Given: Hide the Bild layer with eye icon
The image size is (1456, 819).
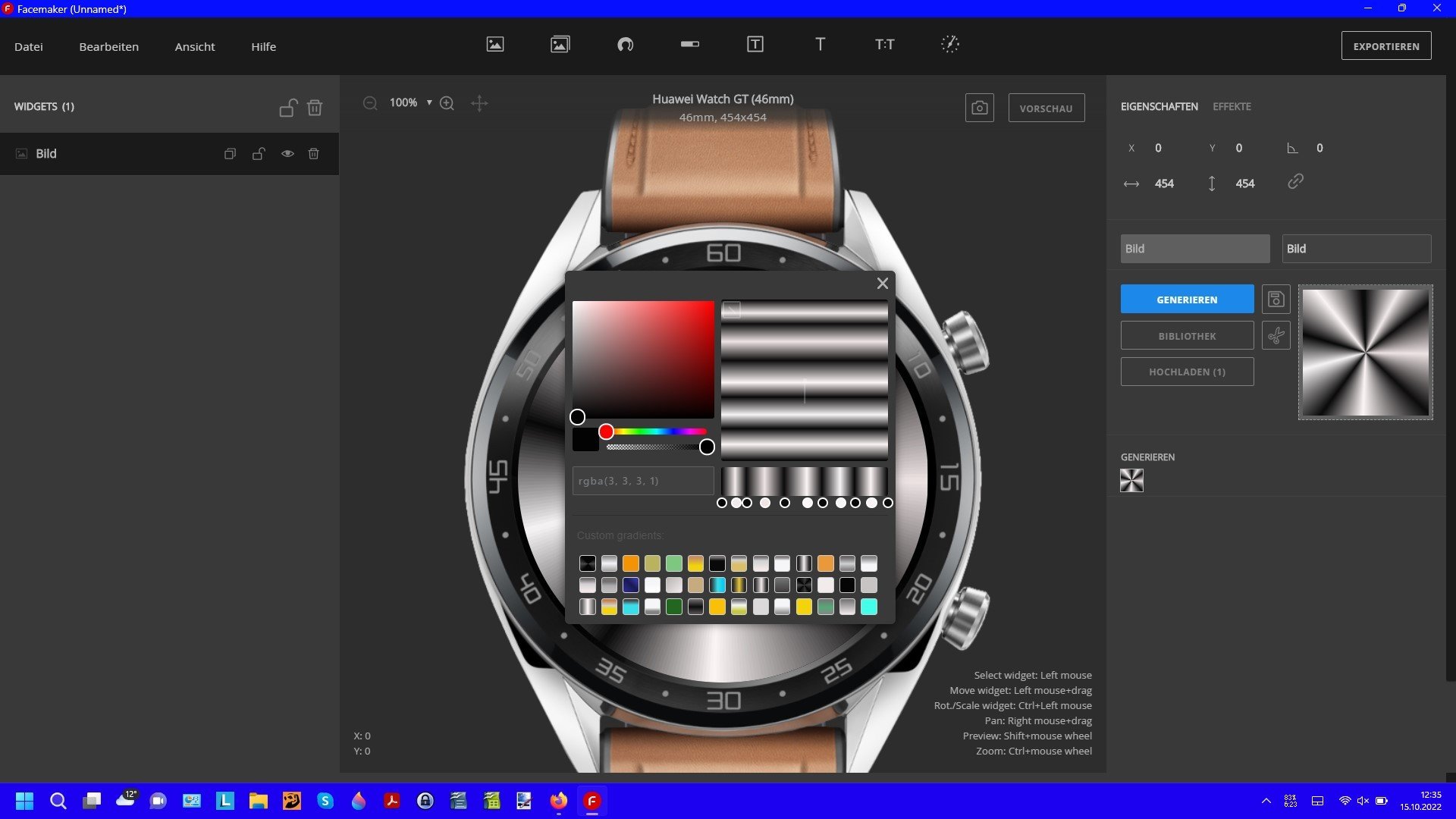Looking at the screenshot, I should point(287,154).
